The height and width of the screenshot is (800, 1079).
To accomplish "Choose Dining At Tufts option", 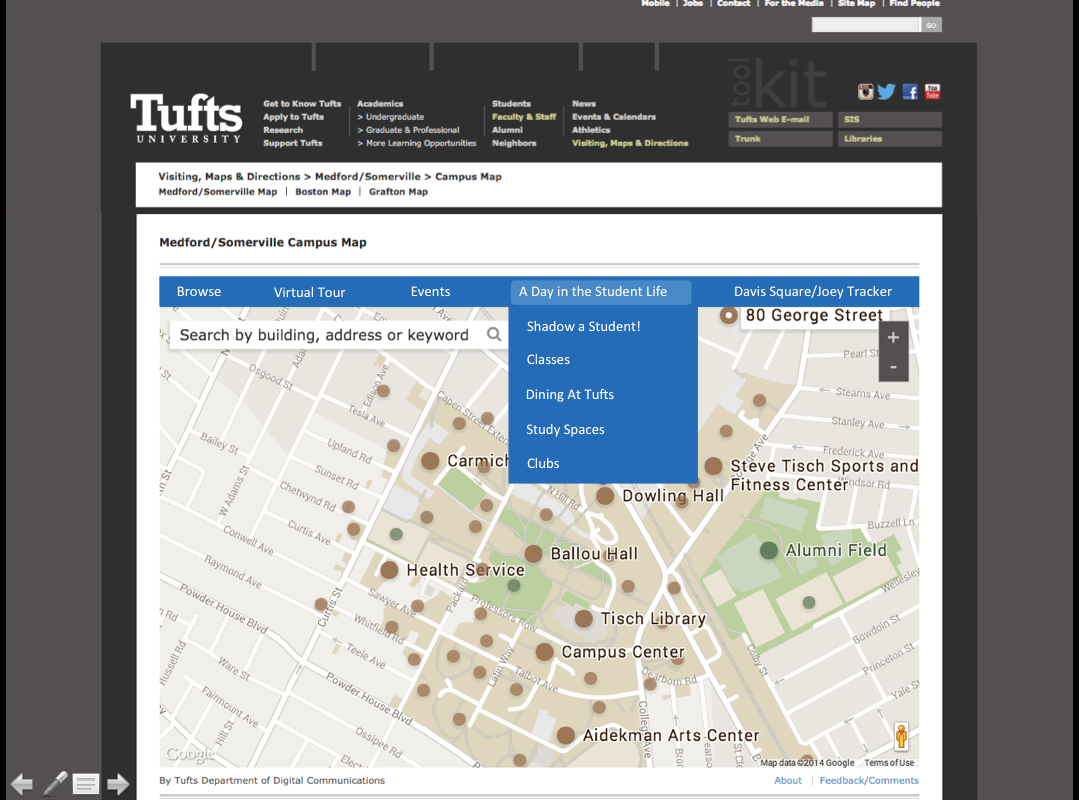I will (x=570, y=395).
